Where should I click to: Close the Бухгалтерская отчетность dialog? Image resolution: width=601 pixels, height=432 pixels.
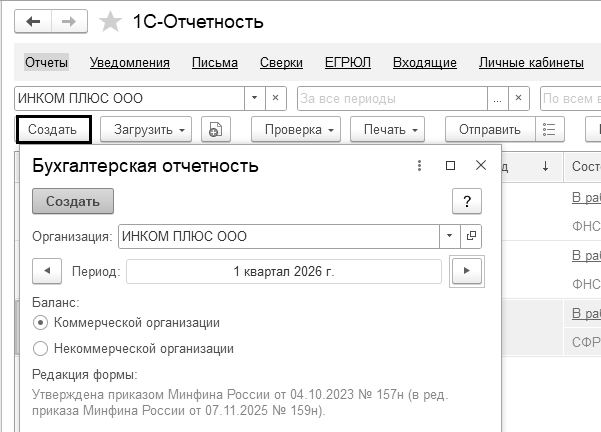tap(481, 166)
